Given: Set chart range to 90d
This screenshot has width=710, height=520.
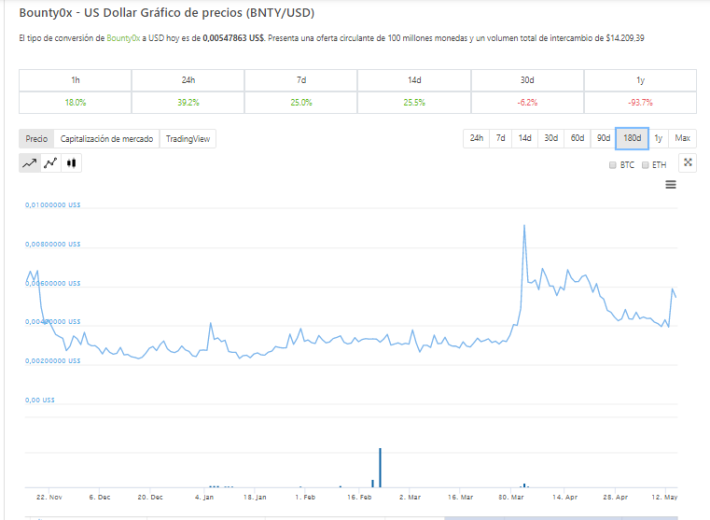Looking at the screenshot, I should pyautogui.click(x=603, y=138).
